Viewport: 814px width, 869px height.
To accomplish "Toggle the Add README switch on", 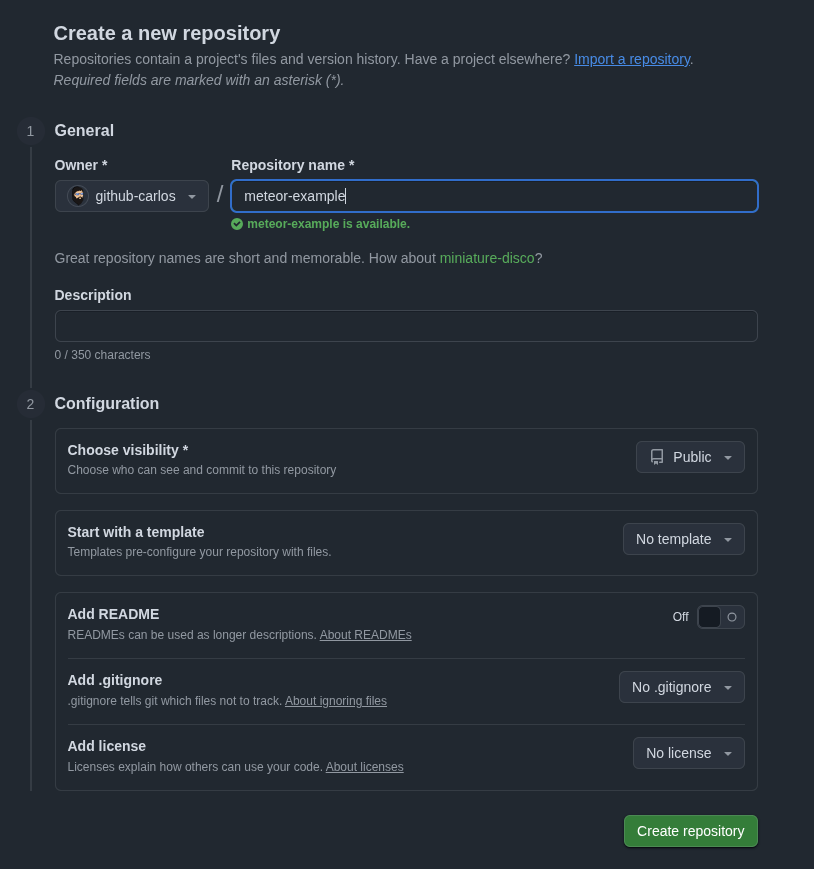I will tap(720, 617).
